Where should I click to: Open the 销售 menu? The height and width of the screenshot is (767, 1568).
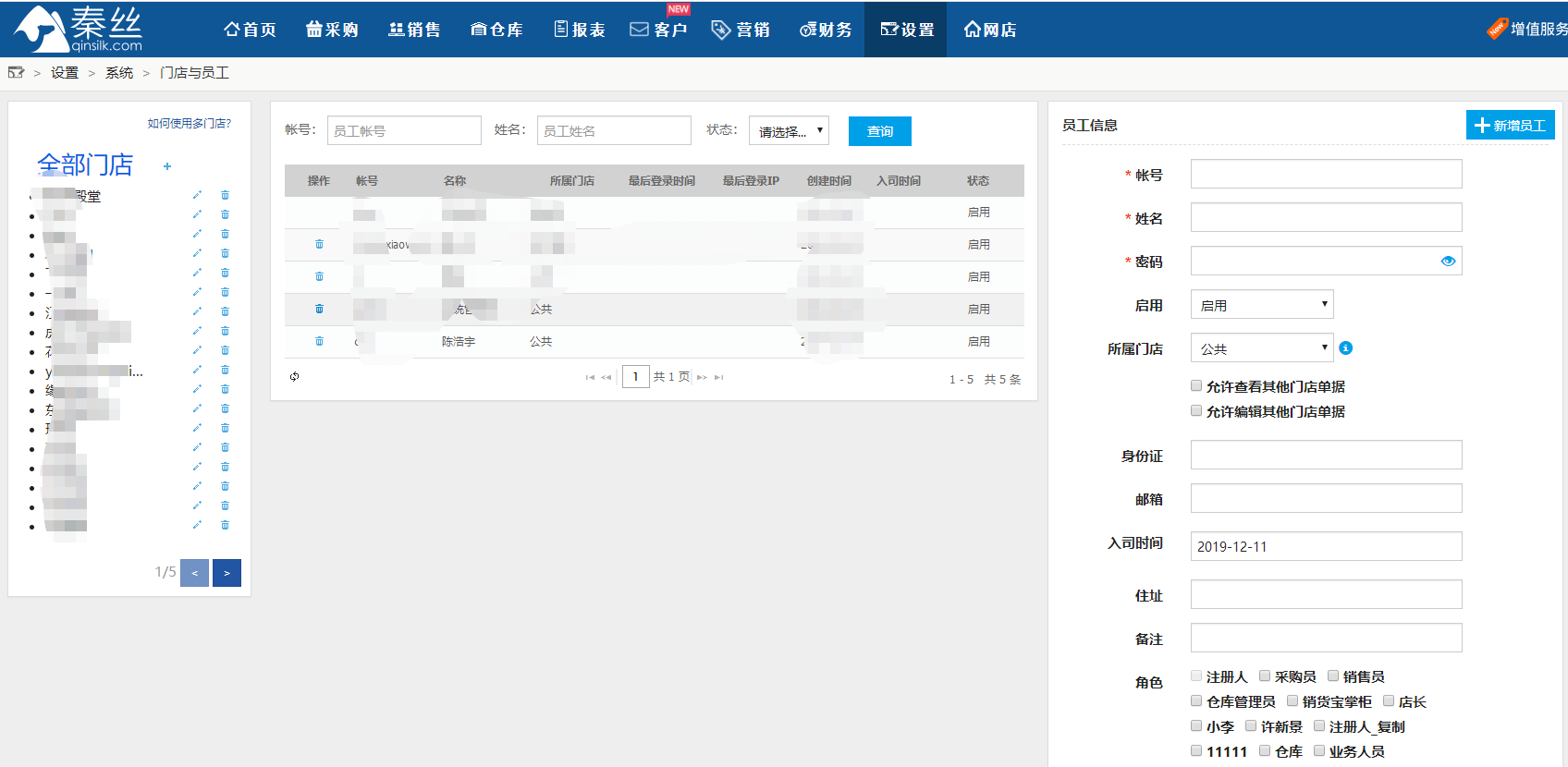(414, 30)
